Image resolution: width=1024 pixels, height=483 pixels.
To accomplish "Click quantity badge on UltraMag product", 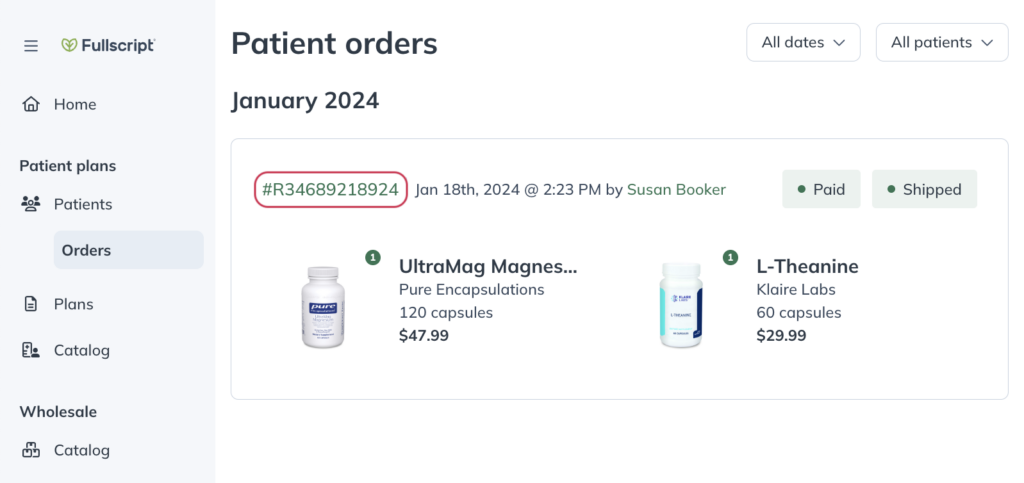I will (373, 258).
